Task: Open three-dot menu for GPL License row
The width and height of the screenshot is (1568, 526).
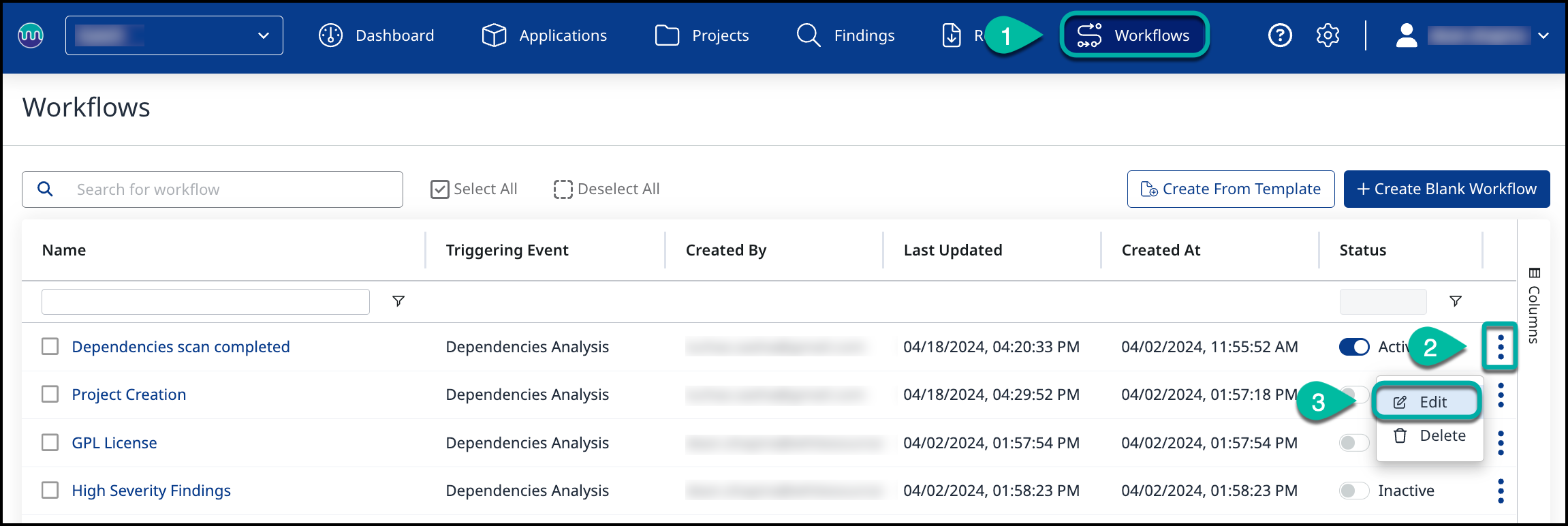Action: tap(1501, 443)
